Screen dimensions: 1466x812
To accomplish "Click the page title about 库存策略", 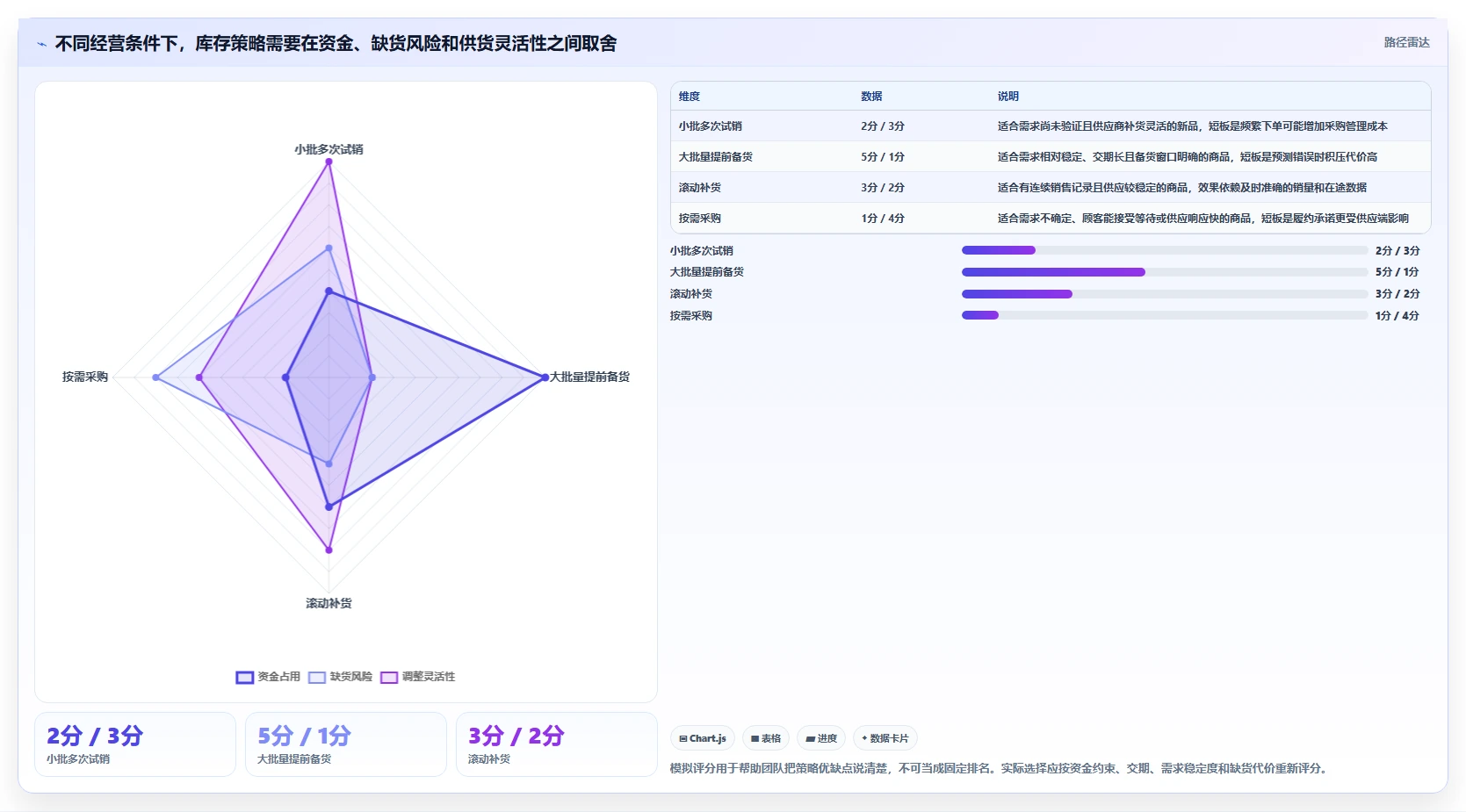I will pyautogui.click(x=336, y=43).
